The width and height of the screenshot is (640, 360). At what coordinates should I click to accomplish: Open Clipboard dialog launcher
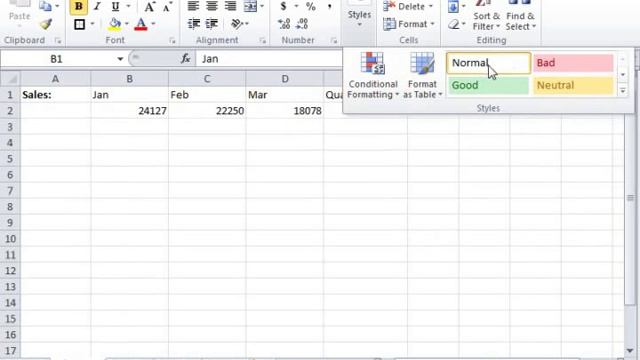(58, 40)
